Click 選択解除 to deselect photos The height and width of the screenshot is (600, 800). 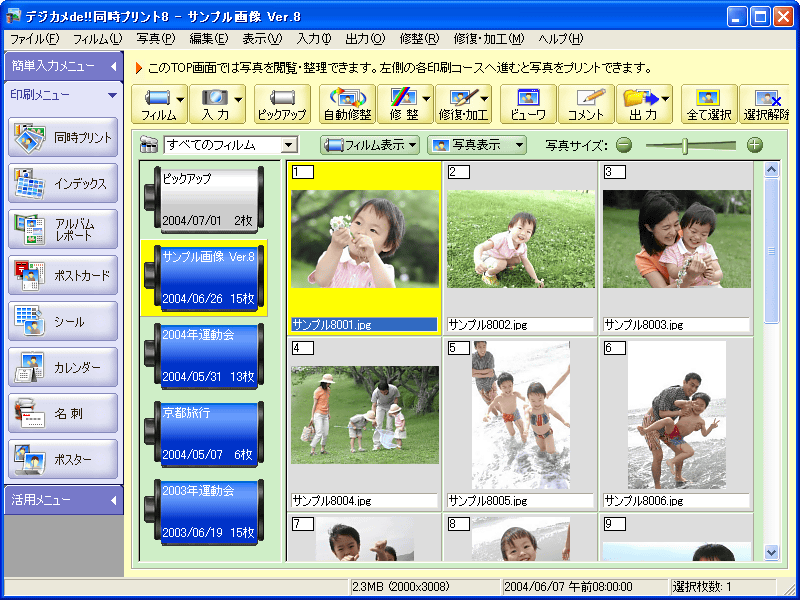[764, 104]
